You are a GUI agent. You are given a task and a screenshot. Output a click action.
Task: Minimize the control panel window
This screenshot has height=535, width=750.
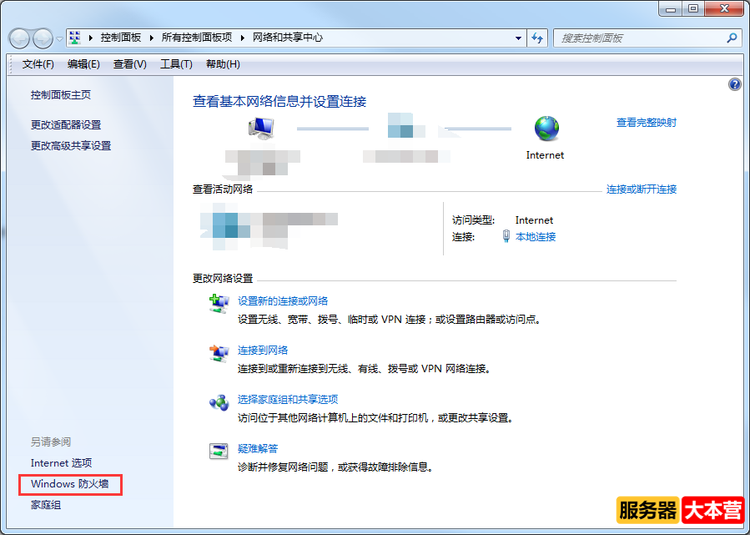coord(671,9)
